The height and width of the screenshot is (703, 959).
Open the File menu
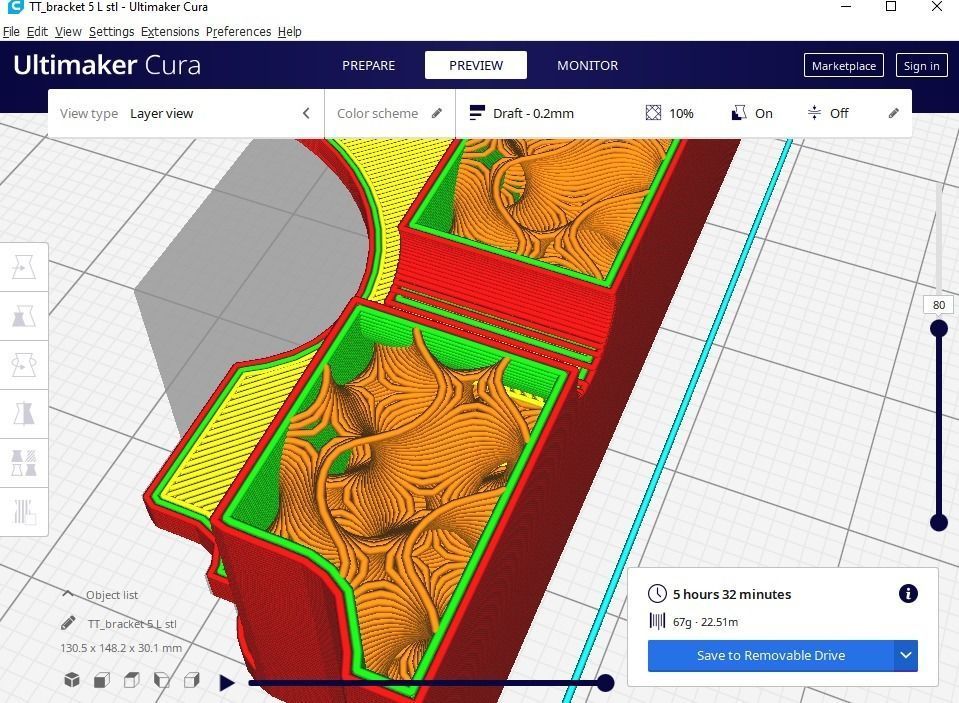pyautogui.click(x=11, y=31)
